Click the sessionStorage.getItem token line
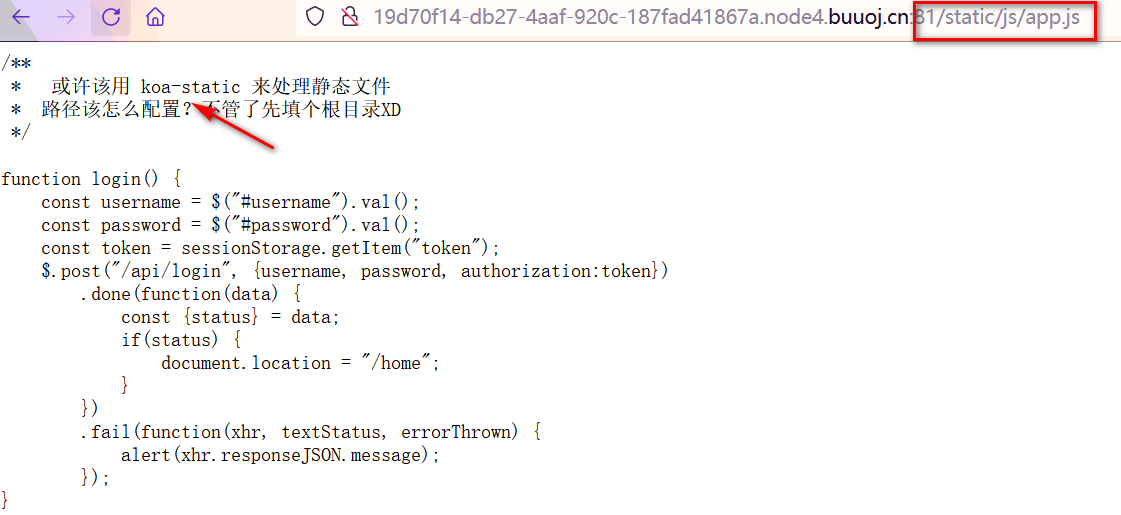Screen dimensions: 1121x515 tap(270, 248)
